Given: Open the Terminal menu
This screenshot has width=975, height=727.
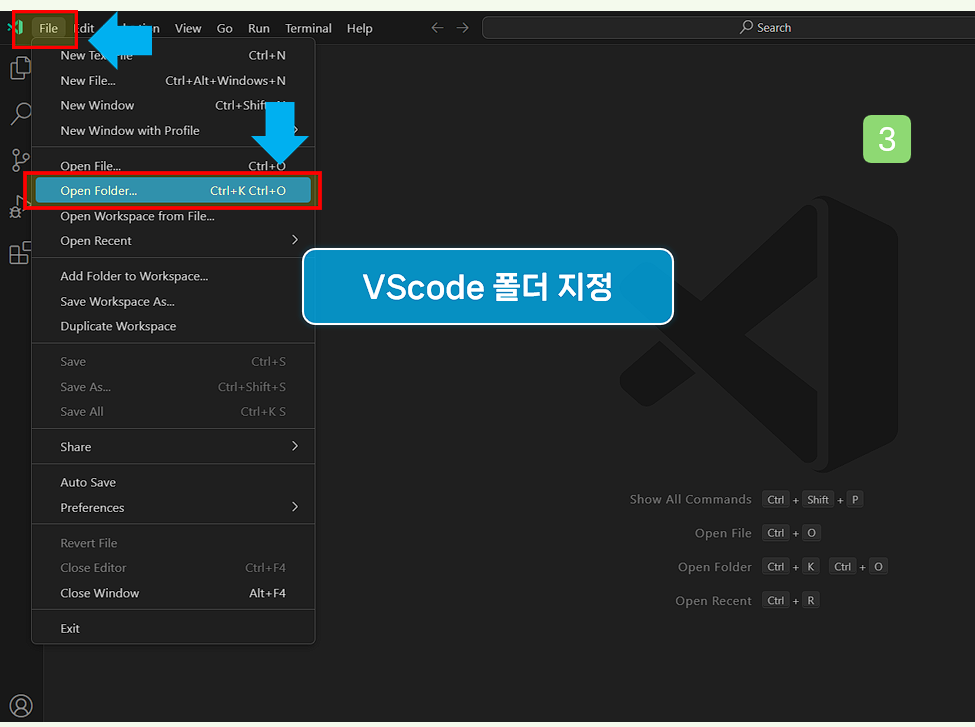Looking at the screenshot, I should coord(308,28).
